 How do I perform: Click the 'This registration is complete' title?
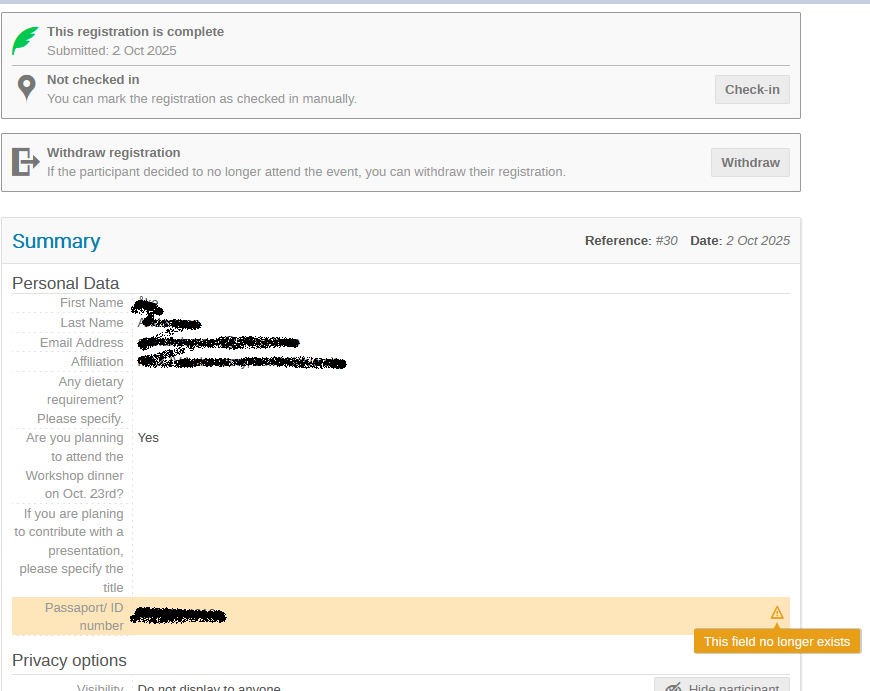135,32
